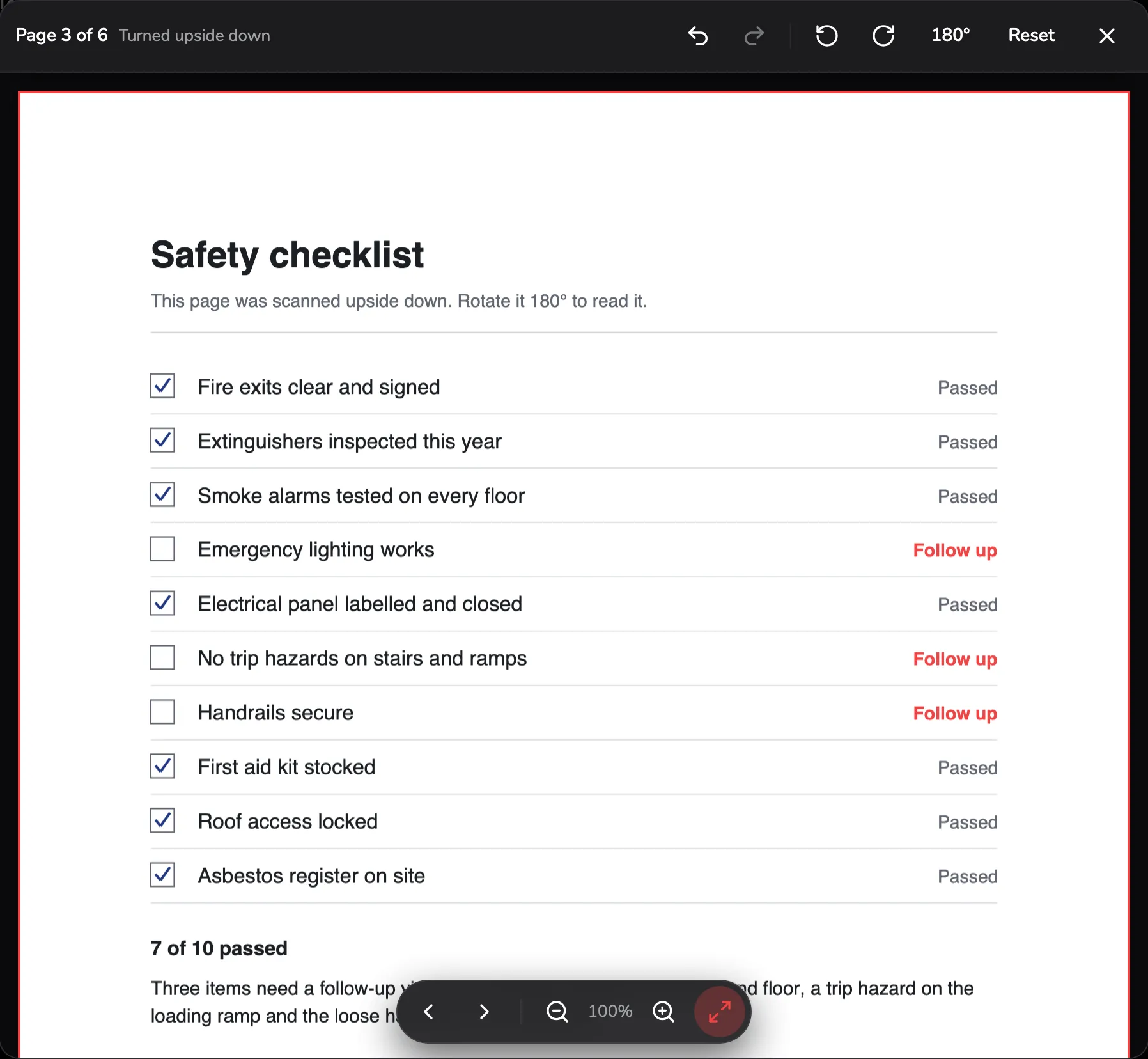Viewport: 1148px width, 1059px height.
Task: Toggle the Smoke alarms tested checkbox
Action: pyautogui.click(x=162, y=495)
